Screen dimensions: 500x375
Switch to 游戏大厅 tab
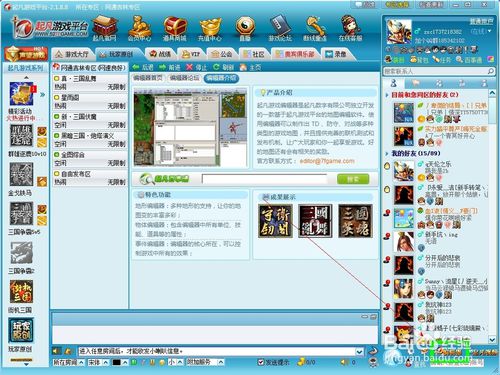tap(73, 54)
